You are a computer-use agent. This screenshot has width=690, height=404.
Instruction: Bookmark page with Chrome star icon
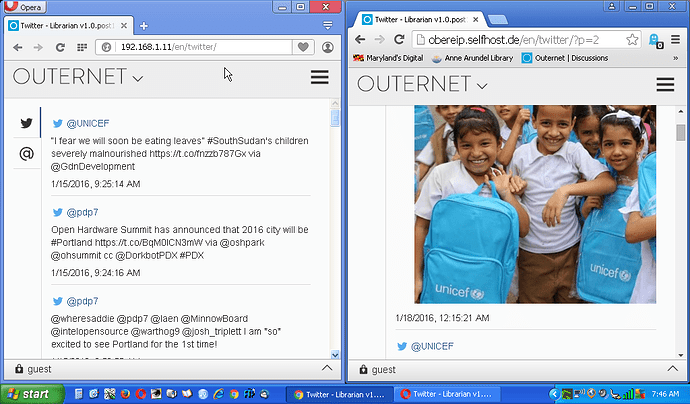click(x=632, y=40)
